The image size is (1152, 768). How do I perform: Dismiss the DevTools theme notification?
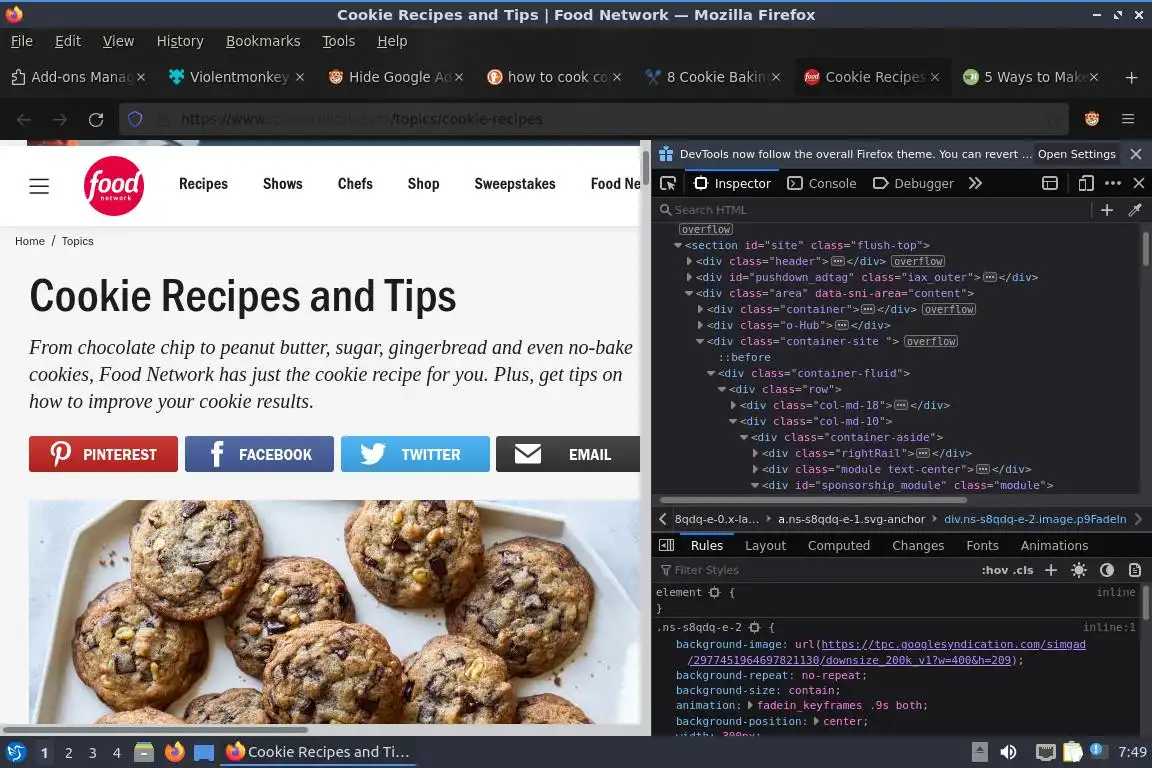(1136, 154)
